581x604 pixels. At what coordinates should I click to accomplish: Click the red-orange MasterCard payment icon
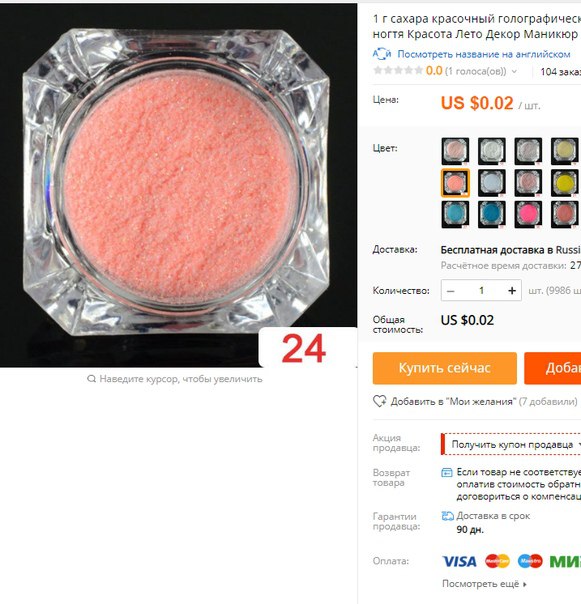(497, 561)
